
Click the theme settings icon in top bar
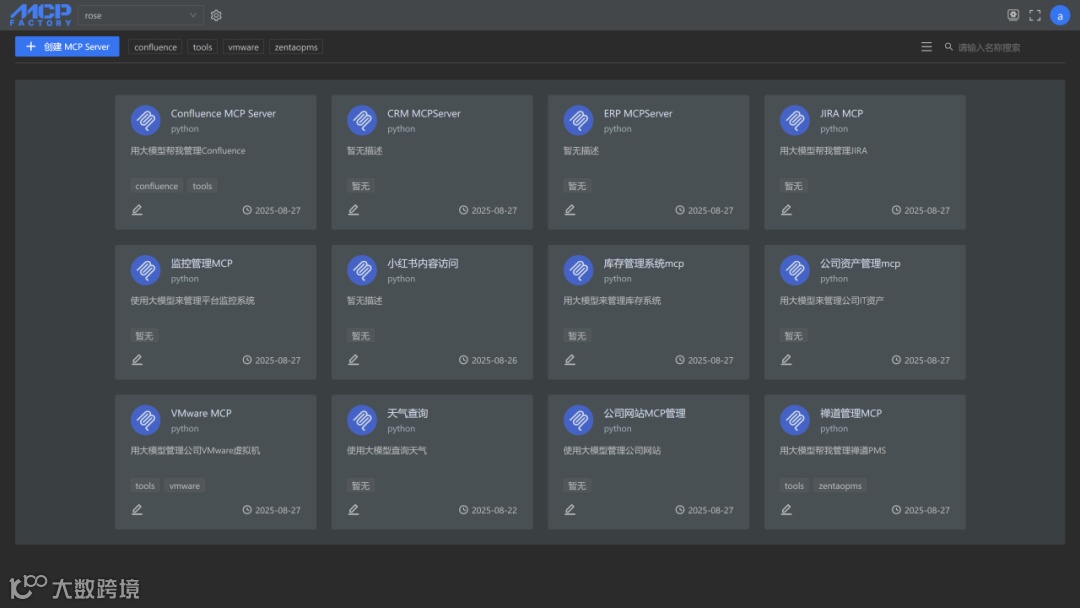coord(1012,14)
